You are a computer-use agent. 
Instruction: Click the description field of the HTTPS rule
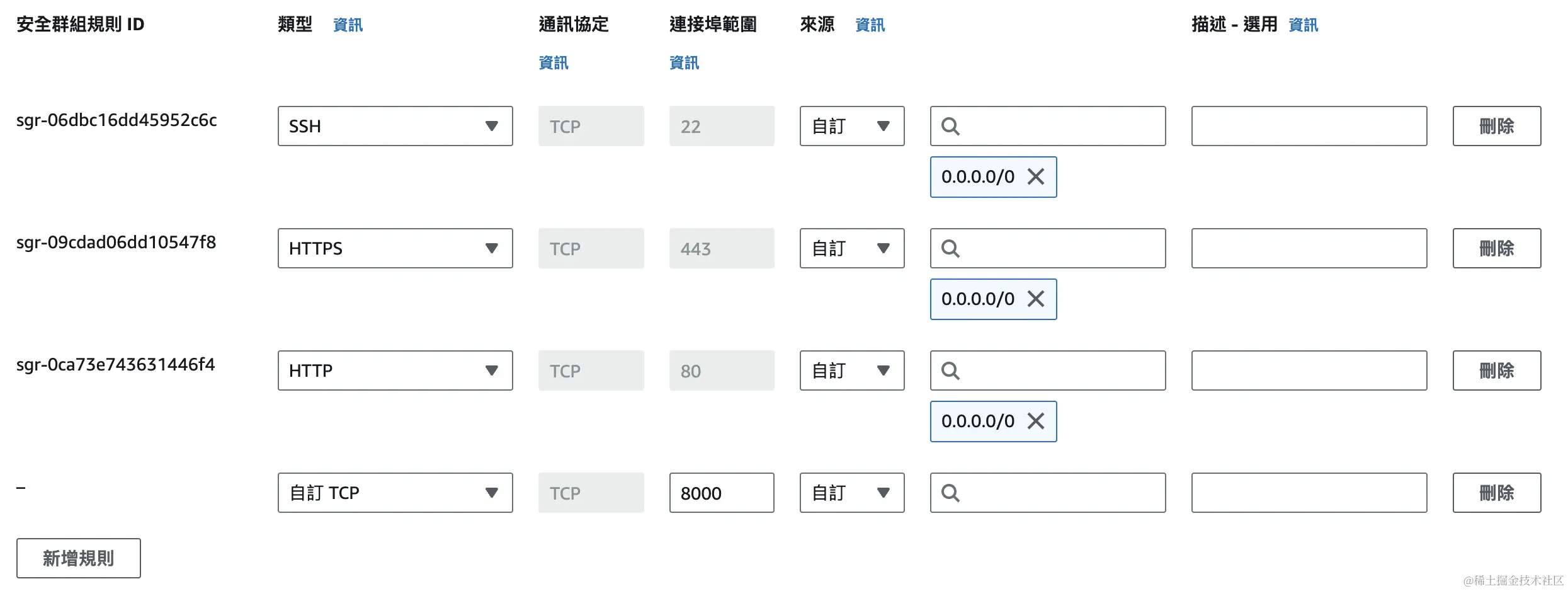pos(1309,248)
